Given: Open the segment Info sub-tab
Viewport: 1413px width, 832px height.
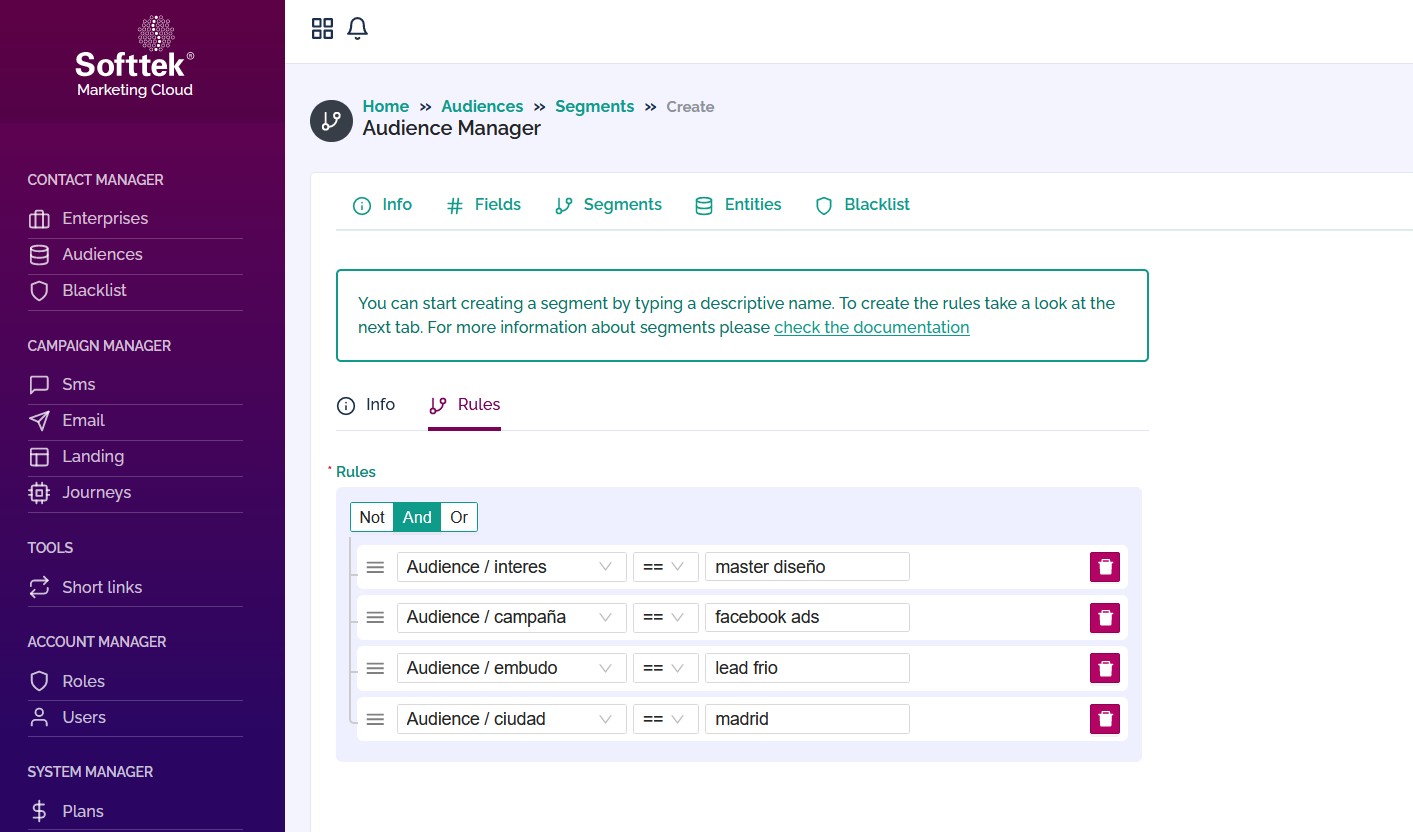Looking at the screenshot, I should click(366, 405).
